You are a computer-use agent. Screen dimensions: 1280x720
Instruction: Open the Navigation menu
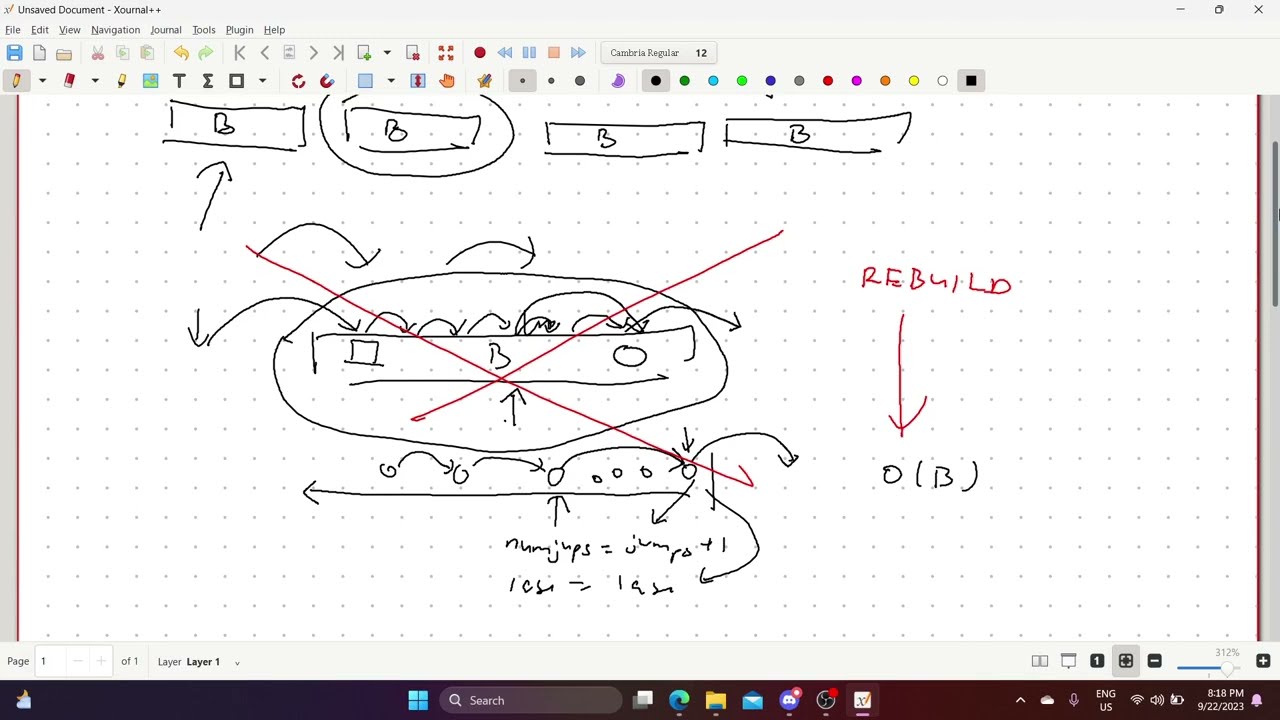116,30
